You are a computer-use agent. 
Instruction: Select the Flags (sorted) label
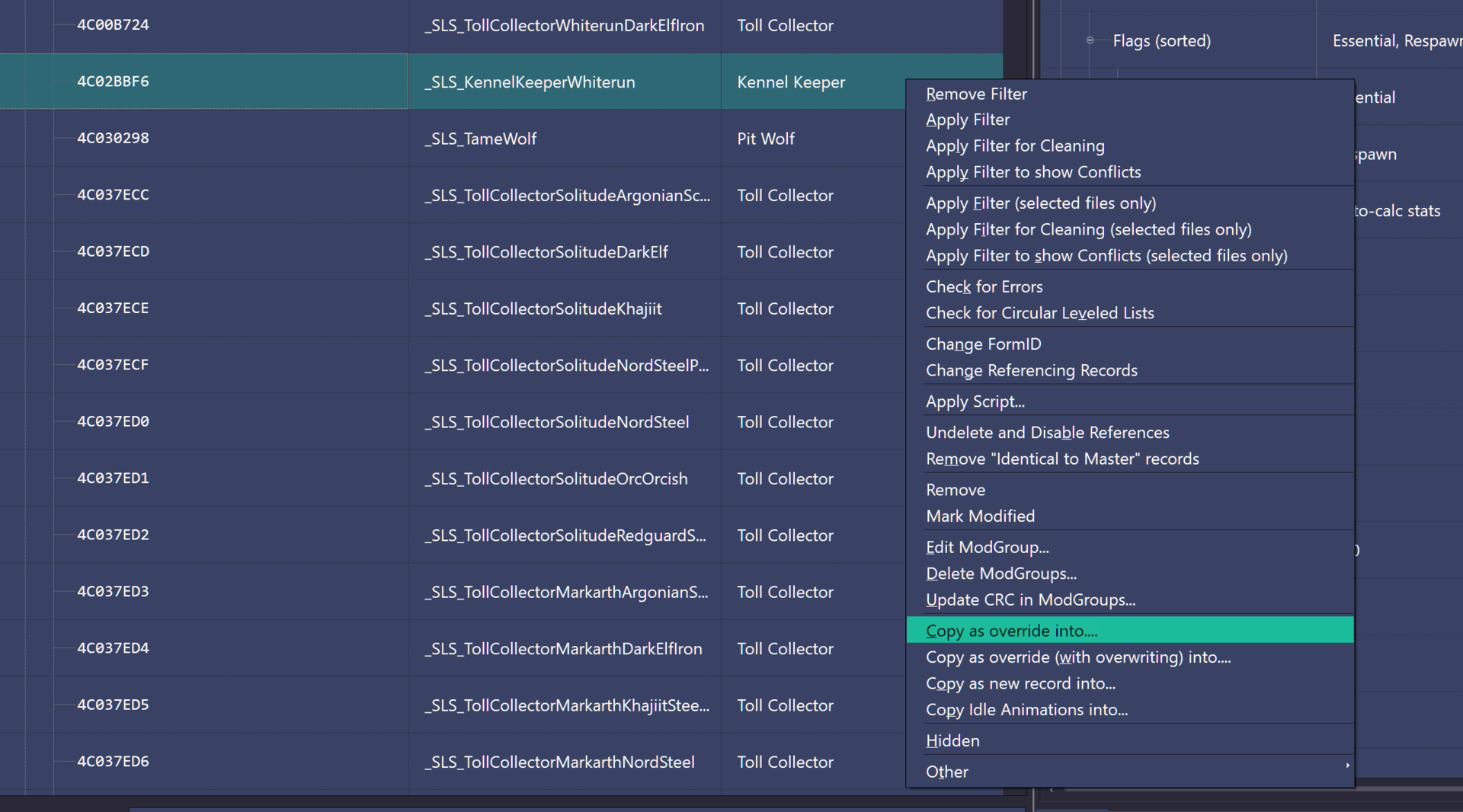click(1161, 41)
